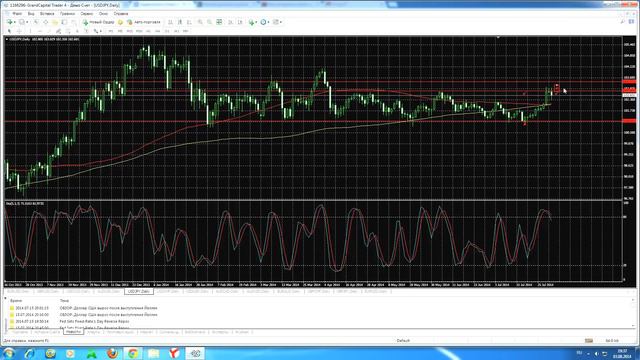Open Firefox from the taskbar
Screen dimensions: 640x360
click(112, 353)
